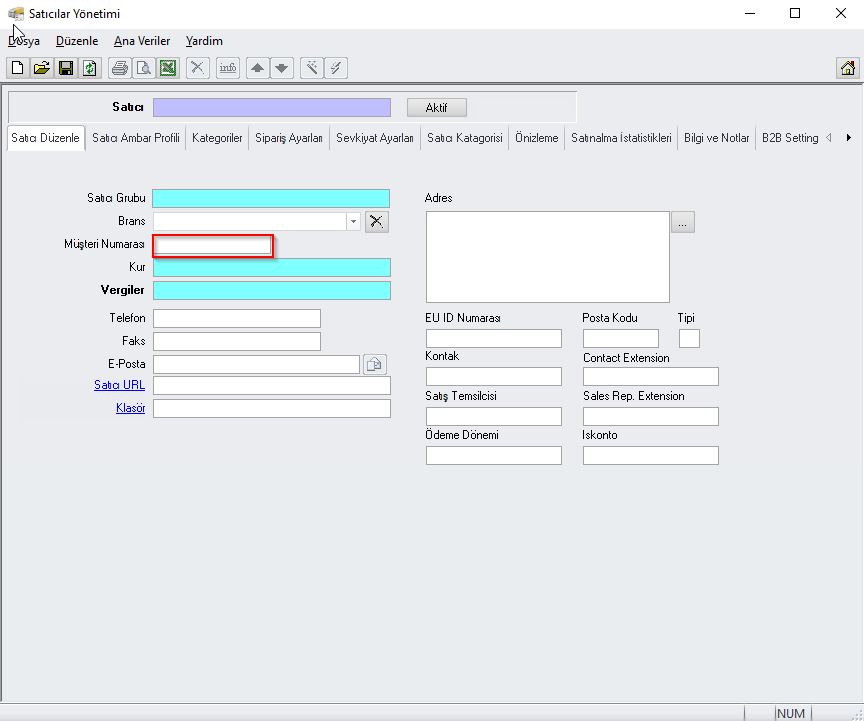Open file using the folder toolbar icon
This screenshot has width=864, height=721.
[x=41, y=68]
